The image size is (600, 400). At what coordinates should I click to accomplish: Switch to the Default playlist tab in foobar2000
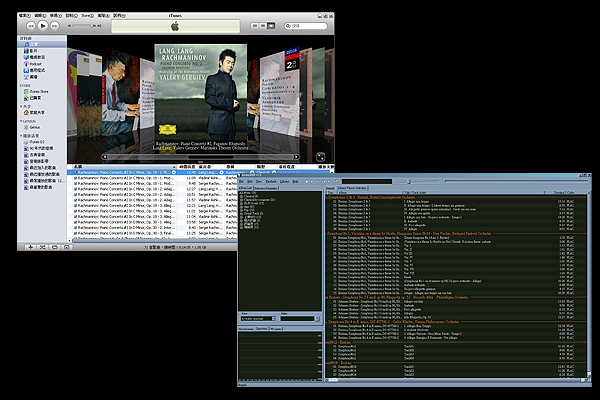[330, 188]
